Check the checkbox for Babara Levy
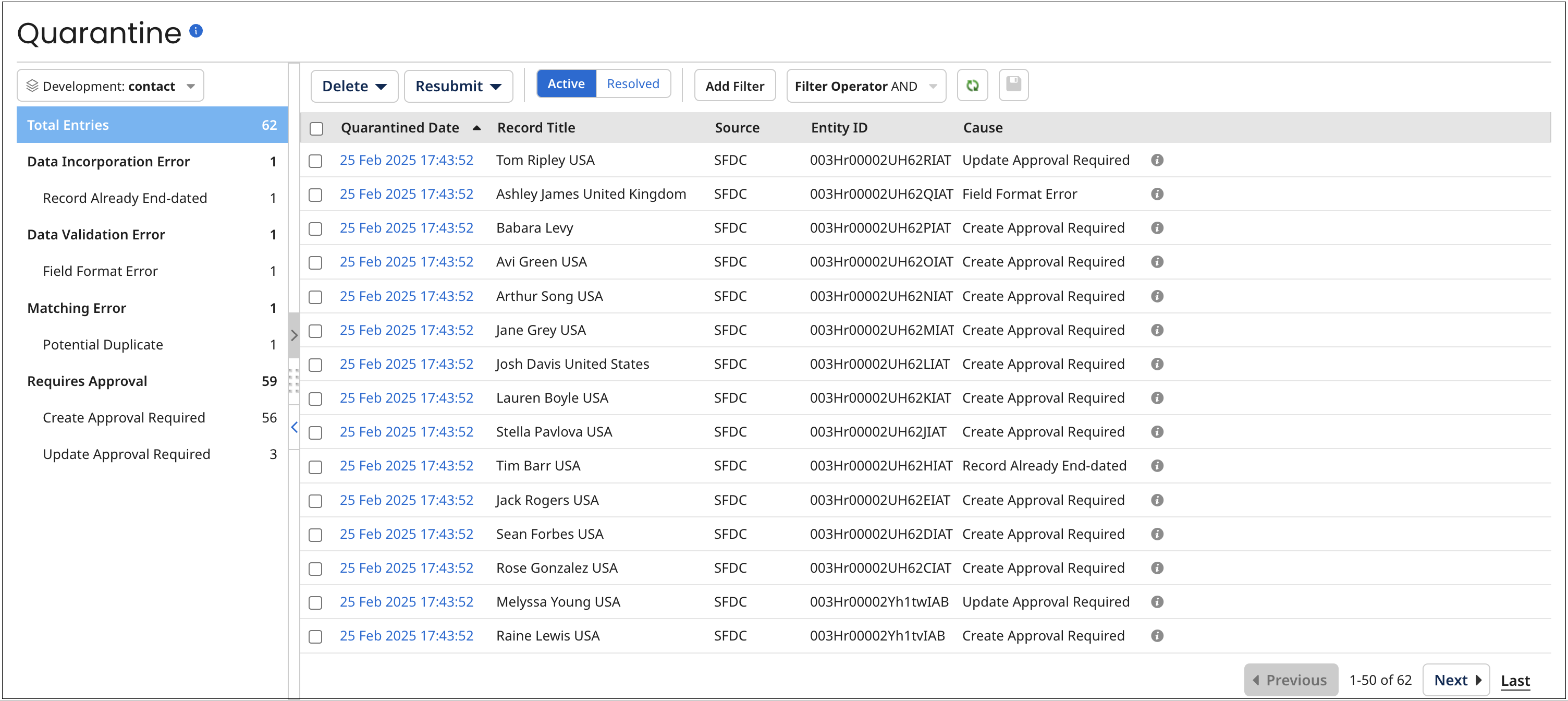 pyautogui.click(x=315, y=229)
